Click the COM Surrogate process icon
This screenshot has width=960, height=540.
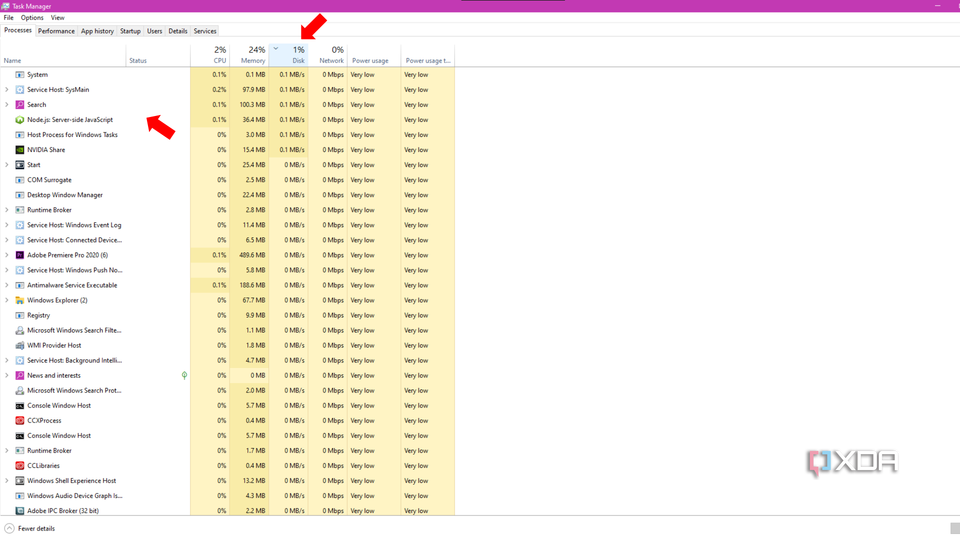20,180
